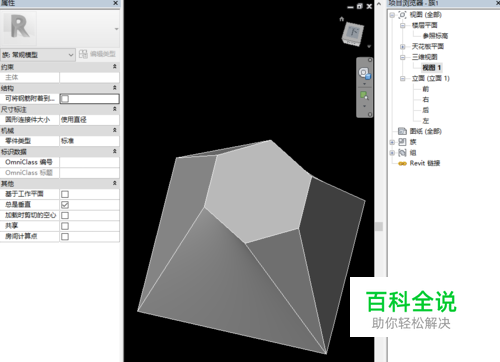Image resolution: width=500 pixels, height=362 pixels.
Task: Collapse the 其他 properties section
Action: [x=115, y=183]
